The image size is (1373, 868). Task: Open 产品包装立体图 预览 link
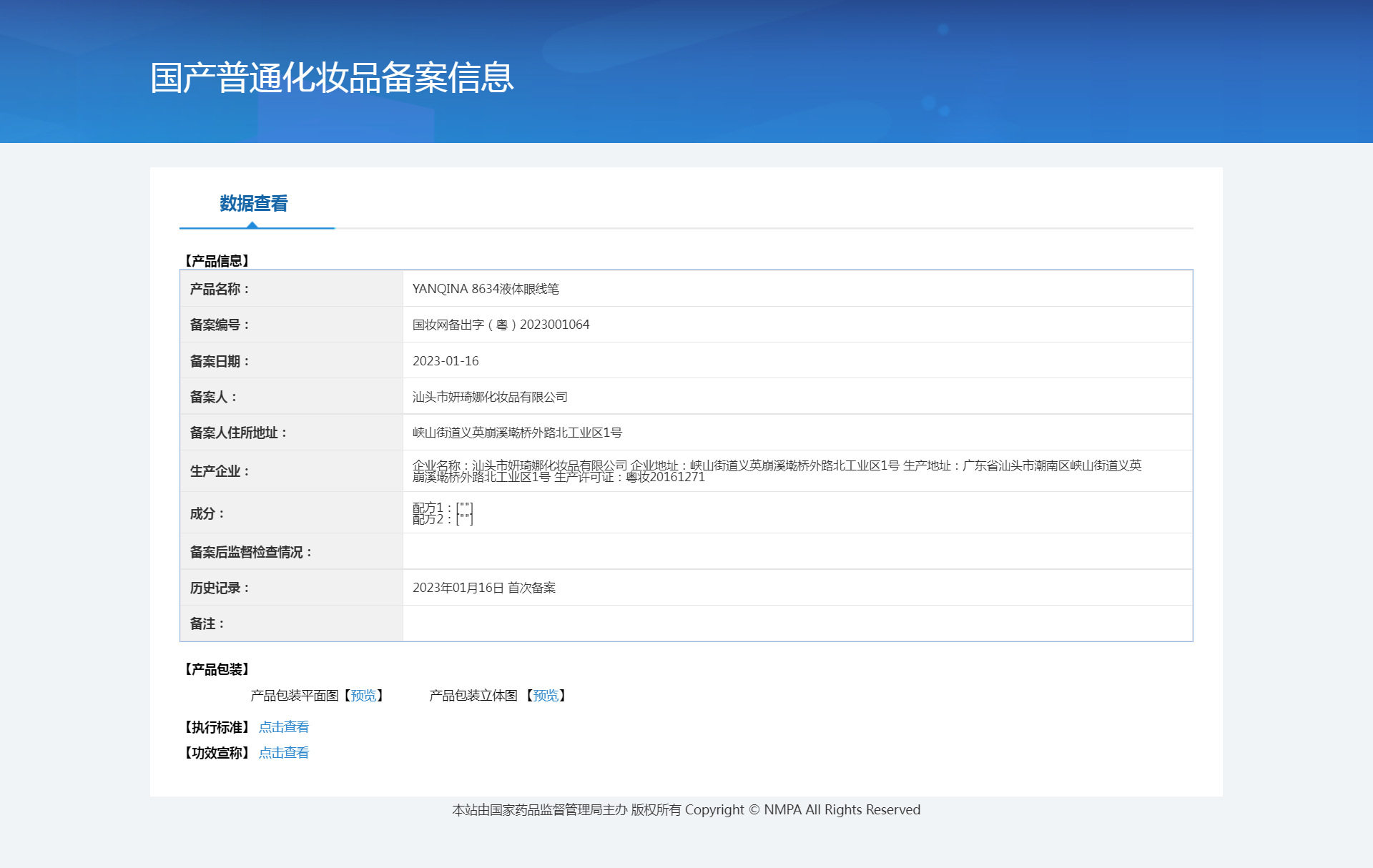(546, 696)
